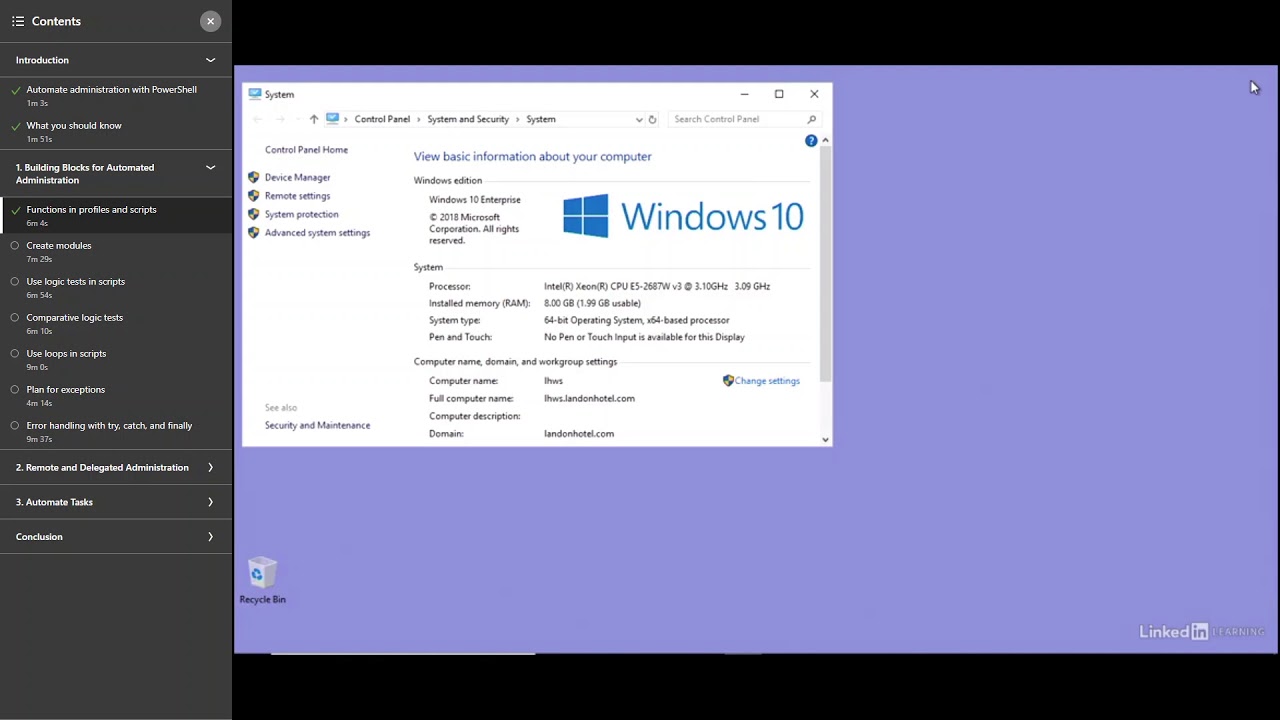Select System and Security in breadcrumb
The image size is (1280, 720).
[x=468, y=119]
